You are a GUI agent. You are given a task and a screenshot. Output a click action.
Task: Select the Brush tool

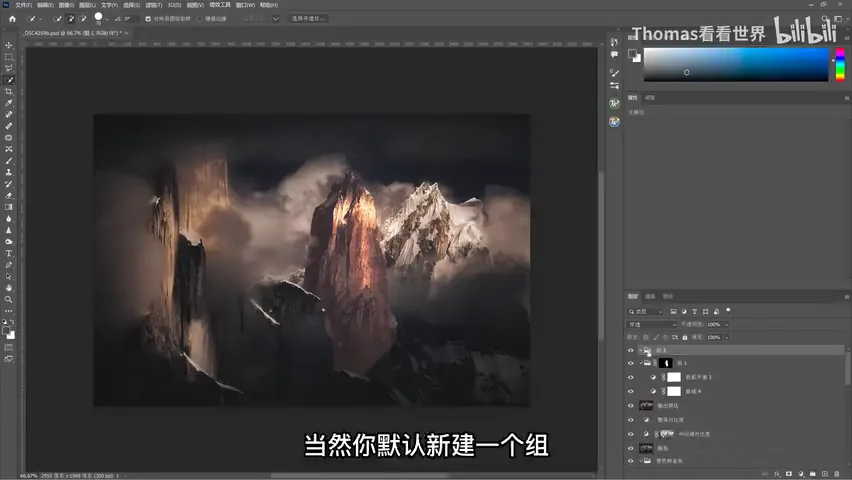pos(9,161)
